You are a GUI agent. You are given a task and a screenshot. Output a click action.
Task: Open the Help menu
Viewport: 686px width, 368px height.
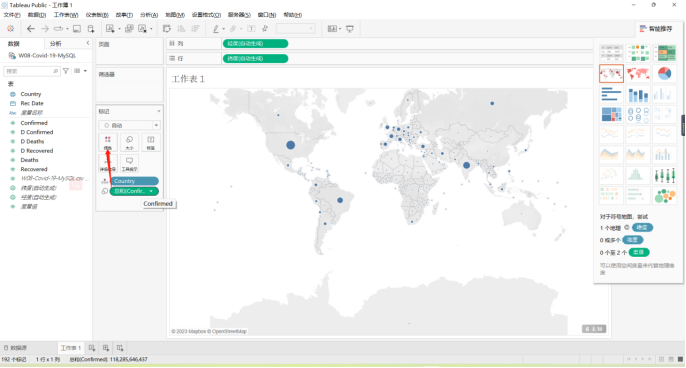coord(293,15)
